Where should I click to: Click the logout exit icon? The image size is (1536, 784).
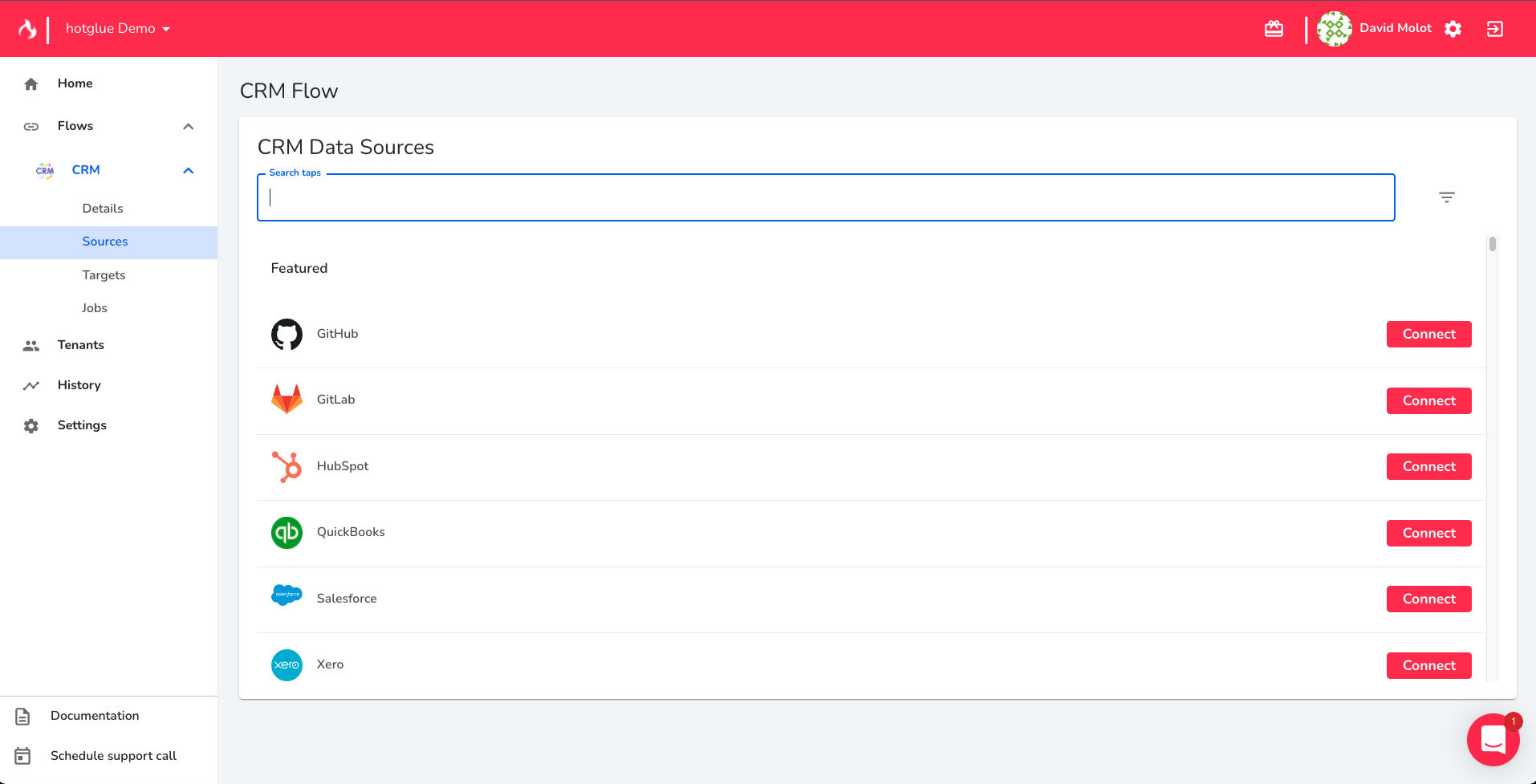(x=1495, y=29)
